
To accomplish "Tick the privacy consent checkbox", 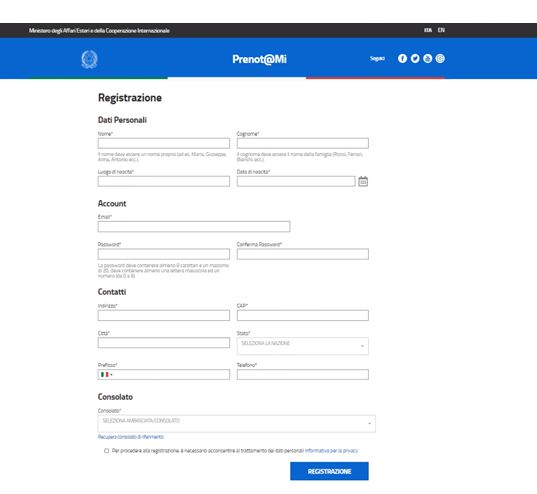I will tap(107, 450).
